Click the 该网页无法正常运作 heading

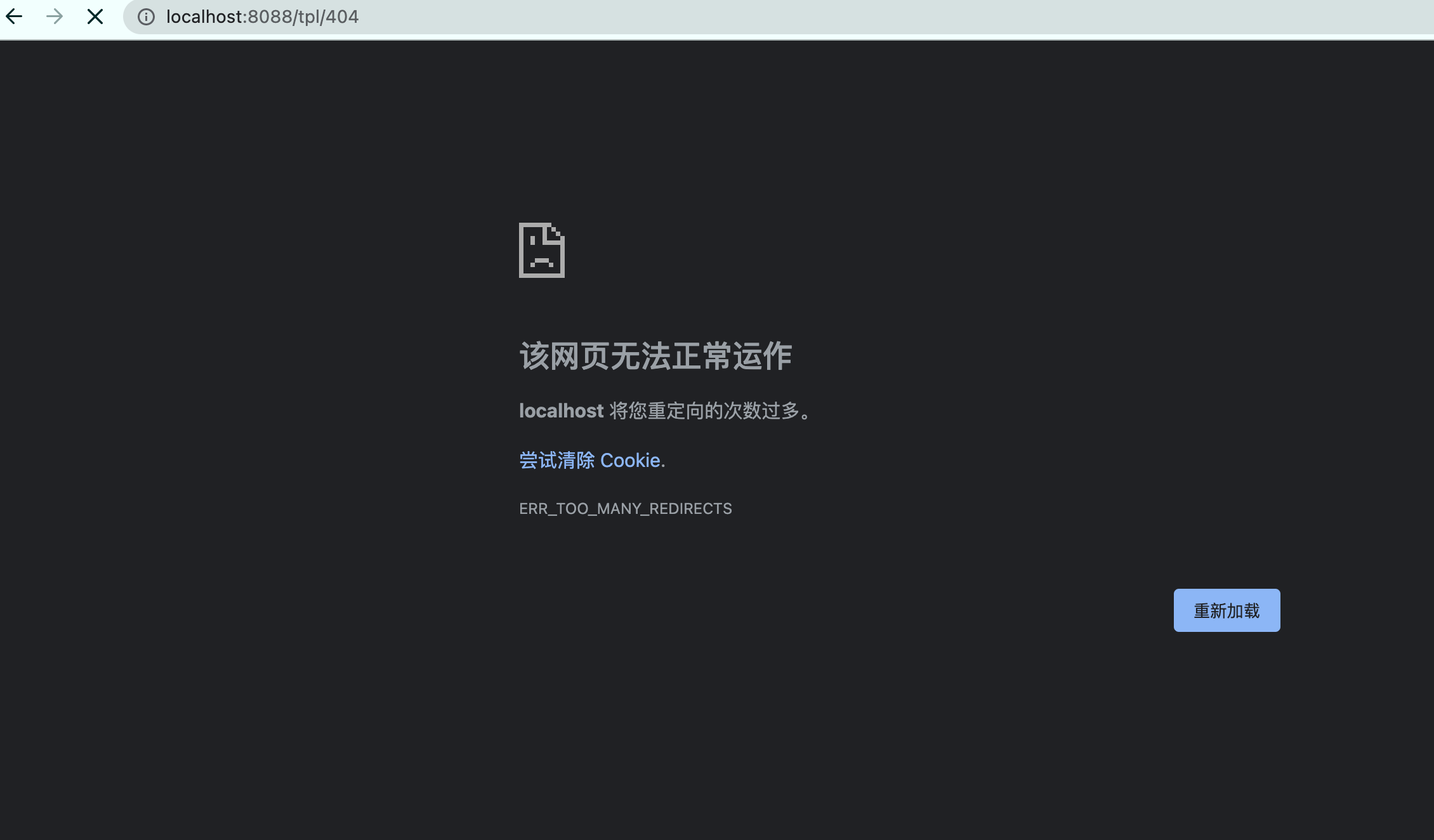pyautogui.click(x=655, y=356)
